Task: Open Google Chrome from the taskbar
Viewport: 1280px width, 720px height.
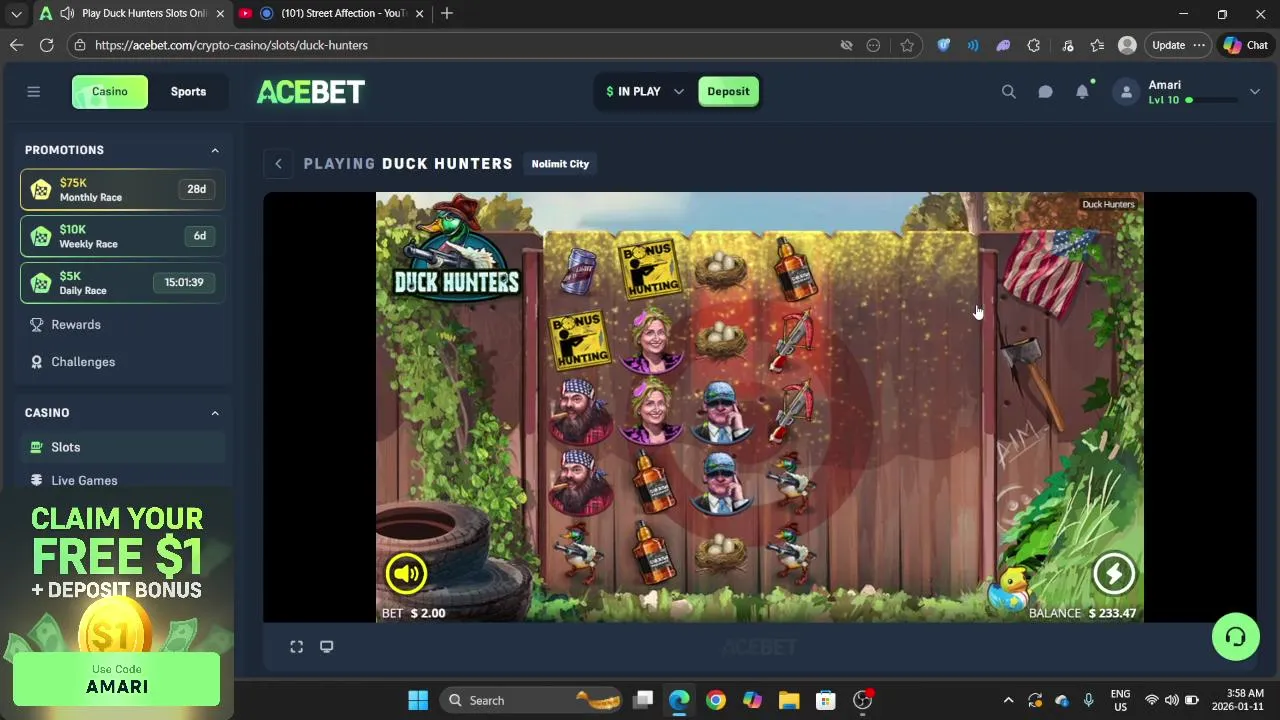Action: click(716, 701)
